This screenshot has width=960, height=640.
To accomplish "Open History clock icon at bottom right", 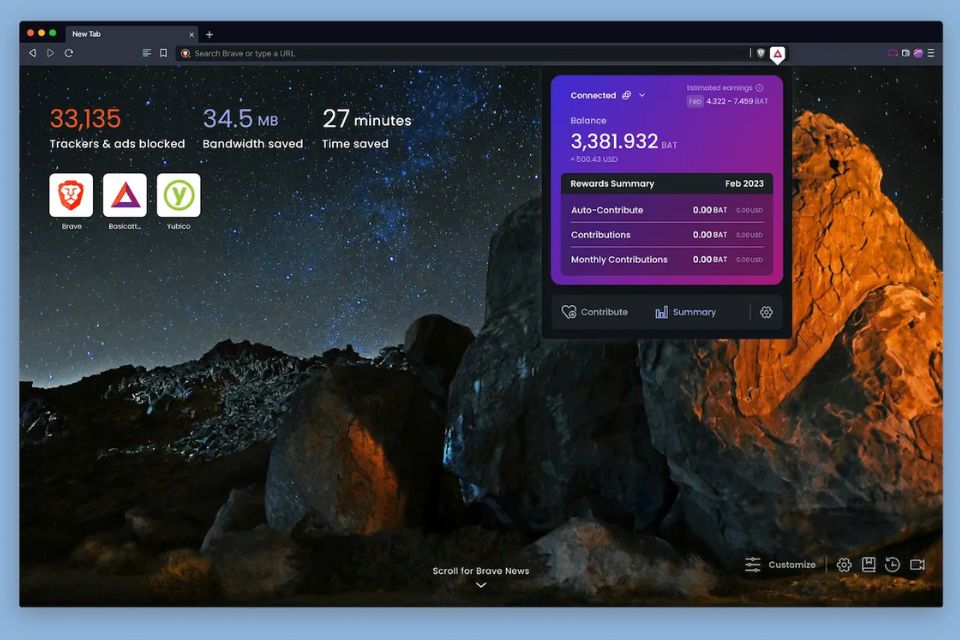I will click(893, 565).
